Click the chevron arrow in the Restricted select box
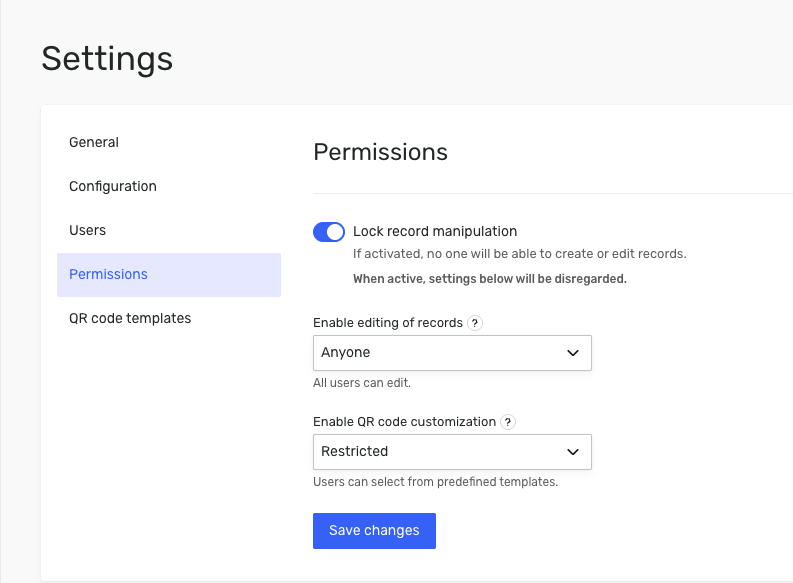The height and width of the screenshot is (583, 793). click(573, 452)
